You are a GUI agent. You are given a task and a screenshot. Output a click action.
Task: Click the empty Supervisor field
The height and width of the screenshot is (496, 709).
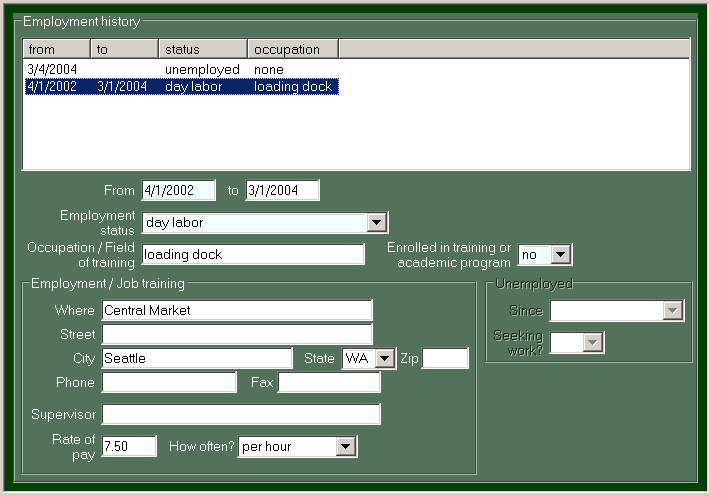[241, 415]
